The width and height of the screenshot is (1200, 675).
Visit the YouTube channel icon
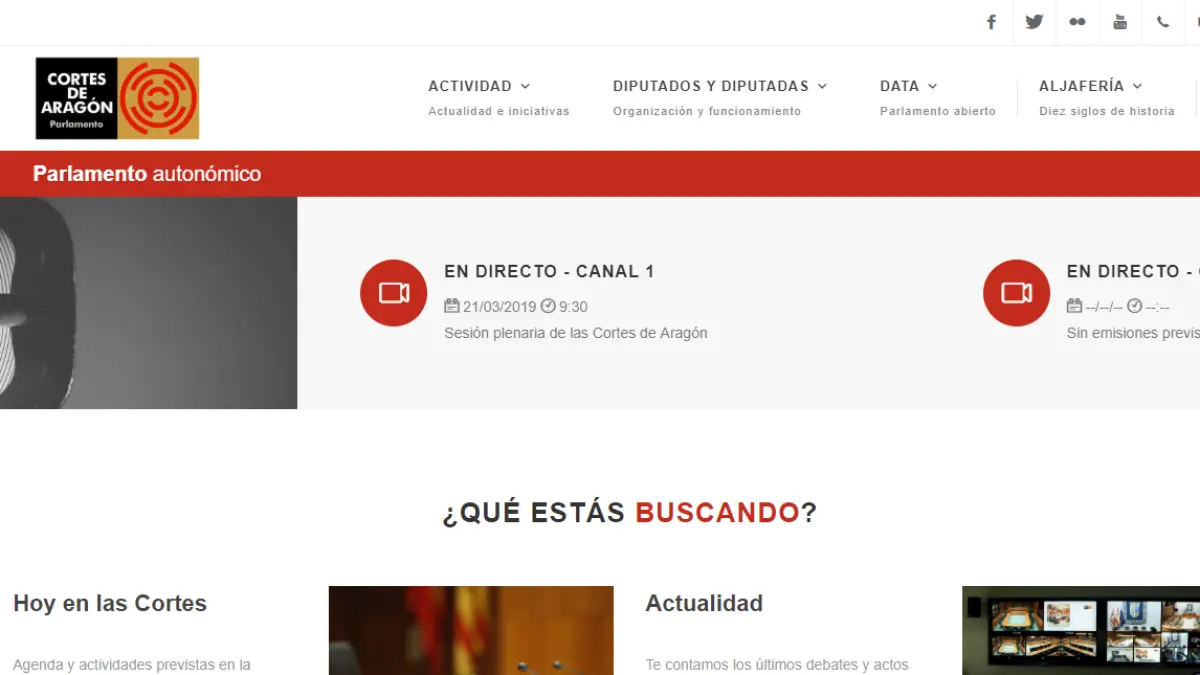[x=1120, y=22]
